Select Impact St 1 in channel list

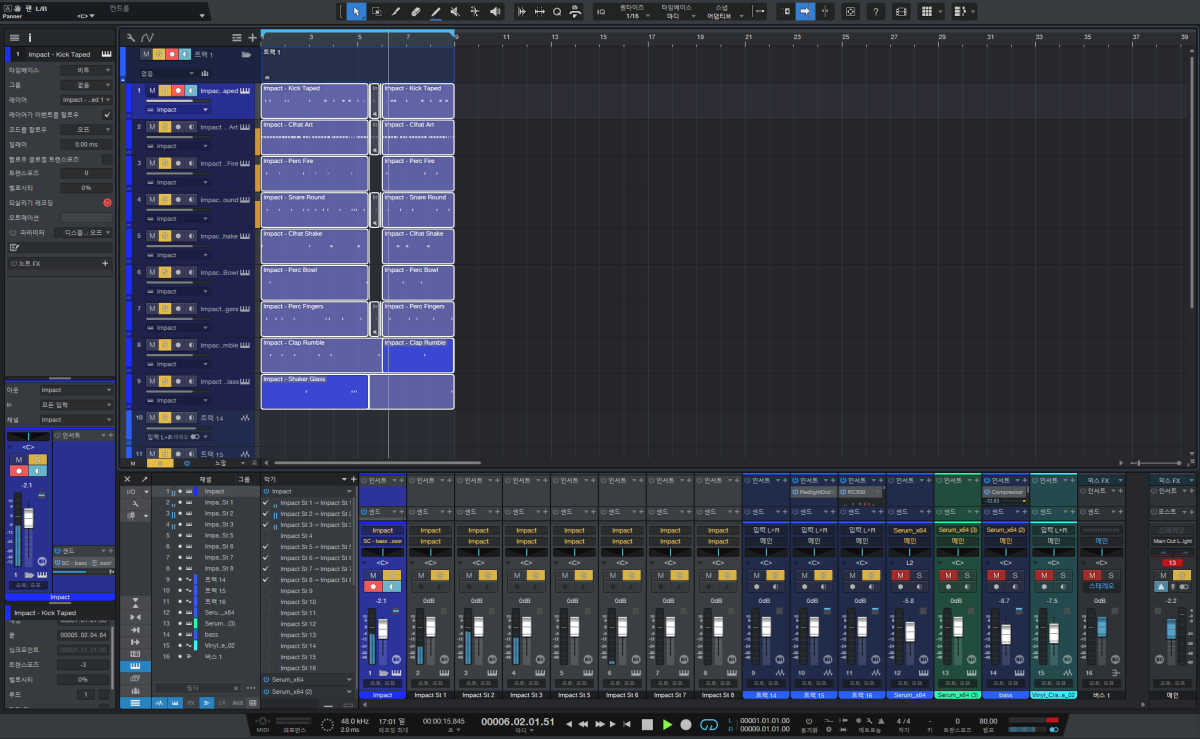click(x=218, y=502)
